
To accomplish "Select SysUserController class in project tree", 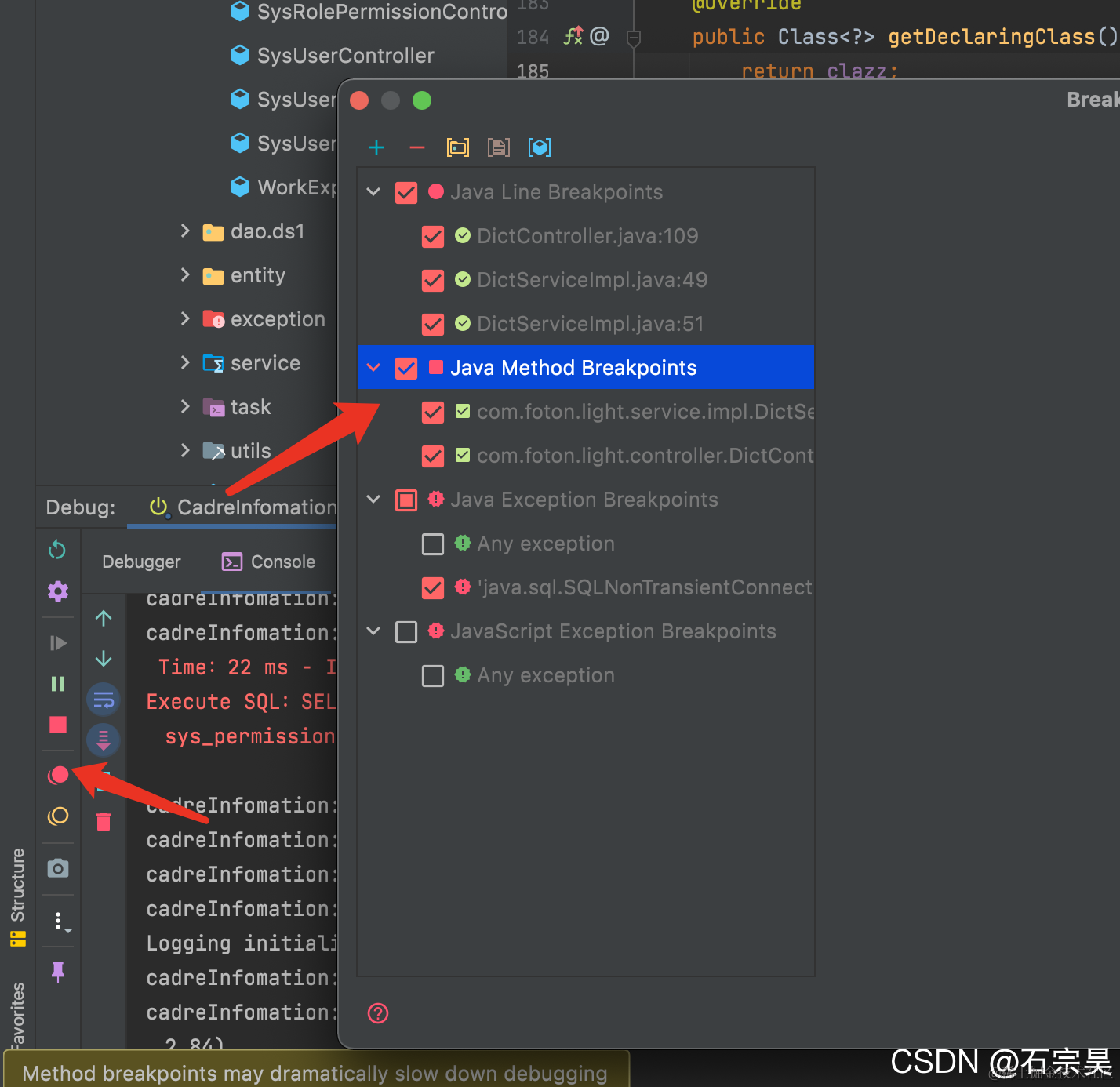I will click(332, 56).
